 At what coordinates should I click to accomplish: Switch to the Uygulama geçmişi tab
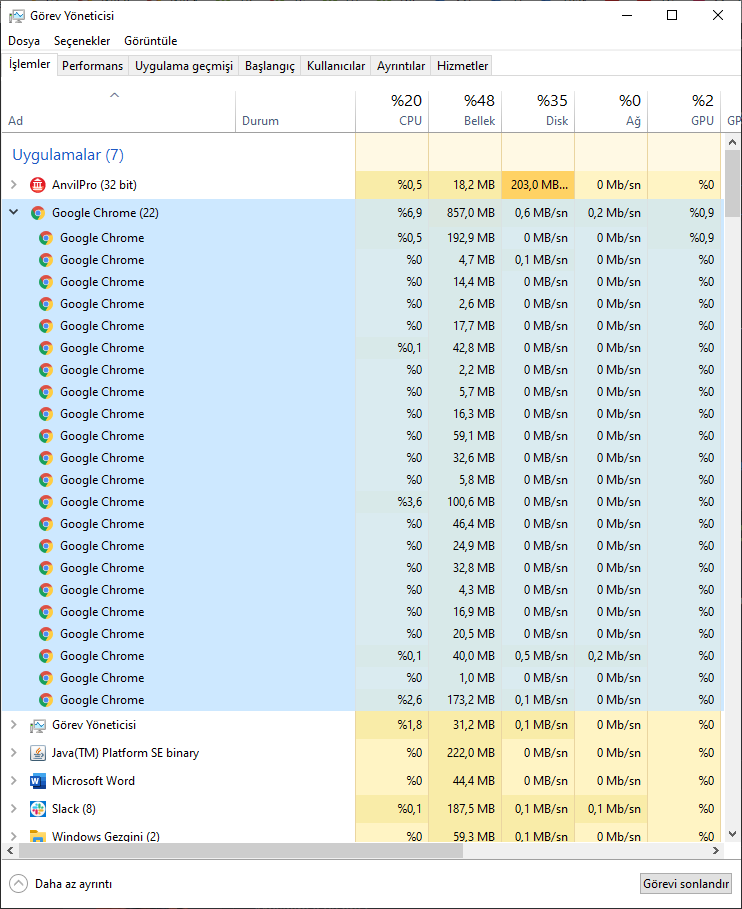coord(184,66)
